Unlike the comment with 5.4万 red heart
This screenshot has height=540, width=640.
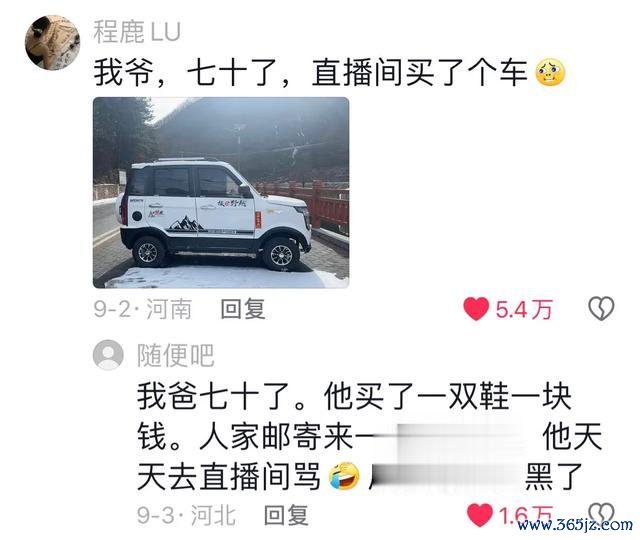[x=476, y=309]
